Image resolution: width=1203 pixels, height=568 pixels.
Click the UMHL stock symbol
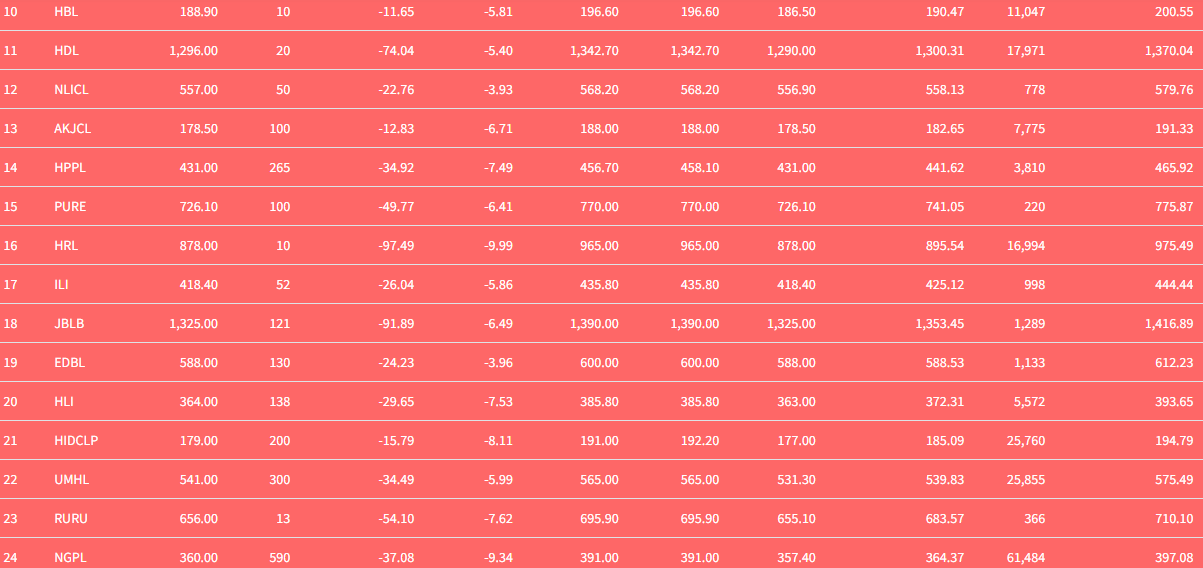point(72,480)
